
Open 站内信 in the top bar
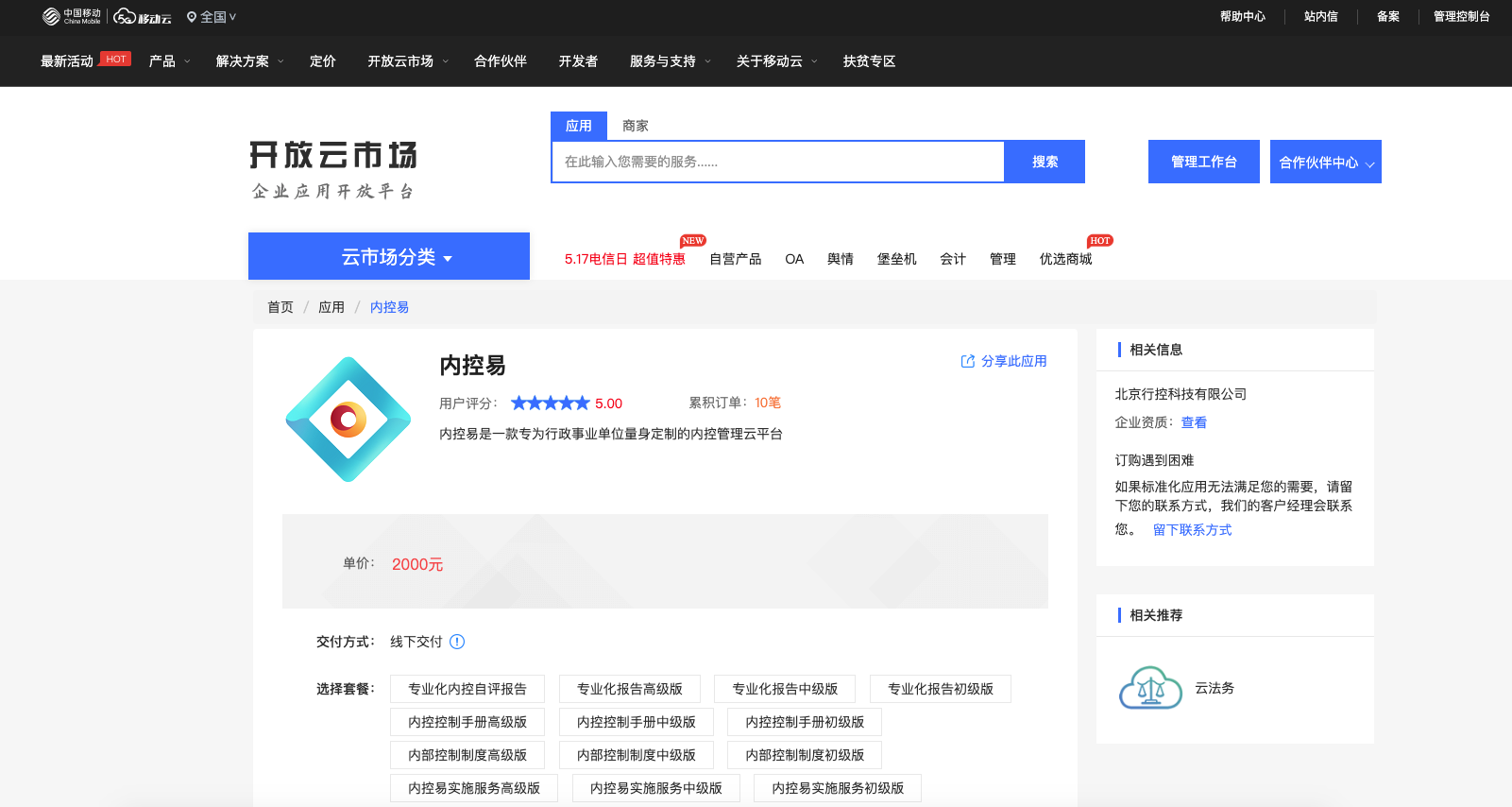point(1321,17)
